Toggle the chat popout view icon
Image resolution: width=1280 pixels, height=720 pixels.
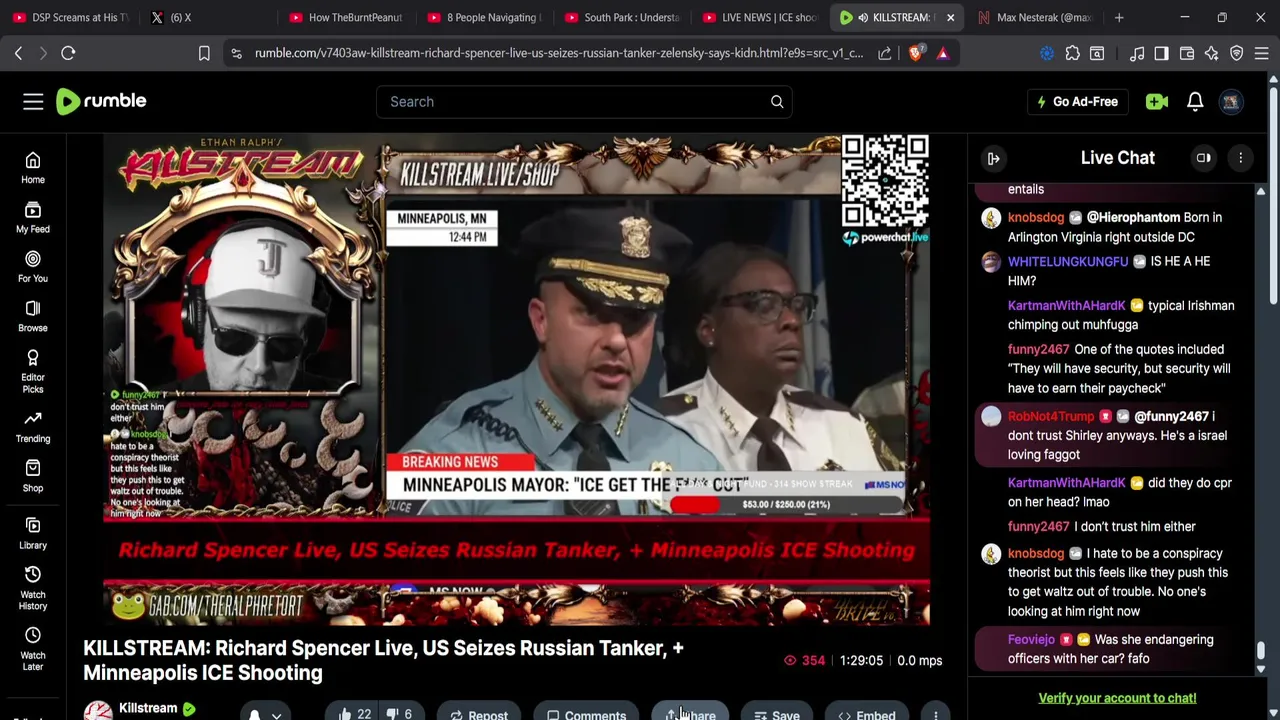tap(1204, 158)
